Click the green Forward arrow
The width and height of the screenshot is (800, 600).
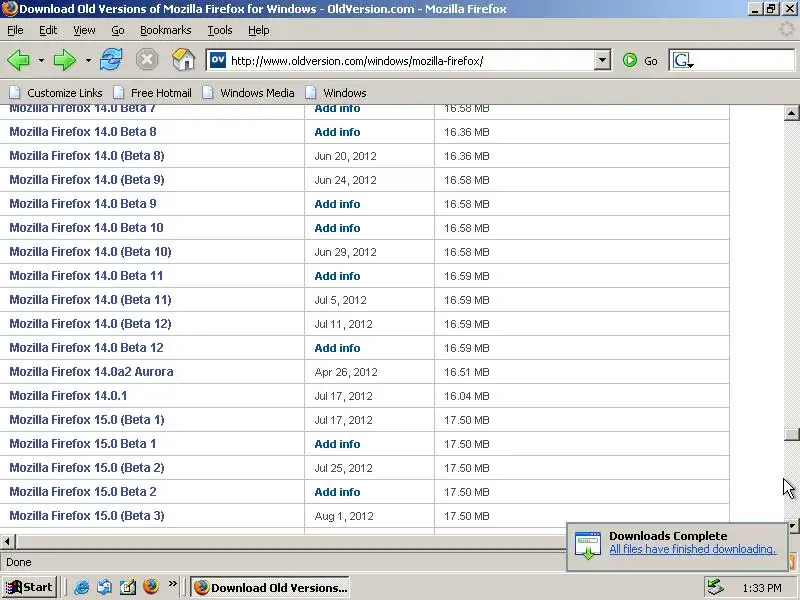64,60
